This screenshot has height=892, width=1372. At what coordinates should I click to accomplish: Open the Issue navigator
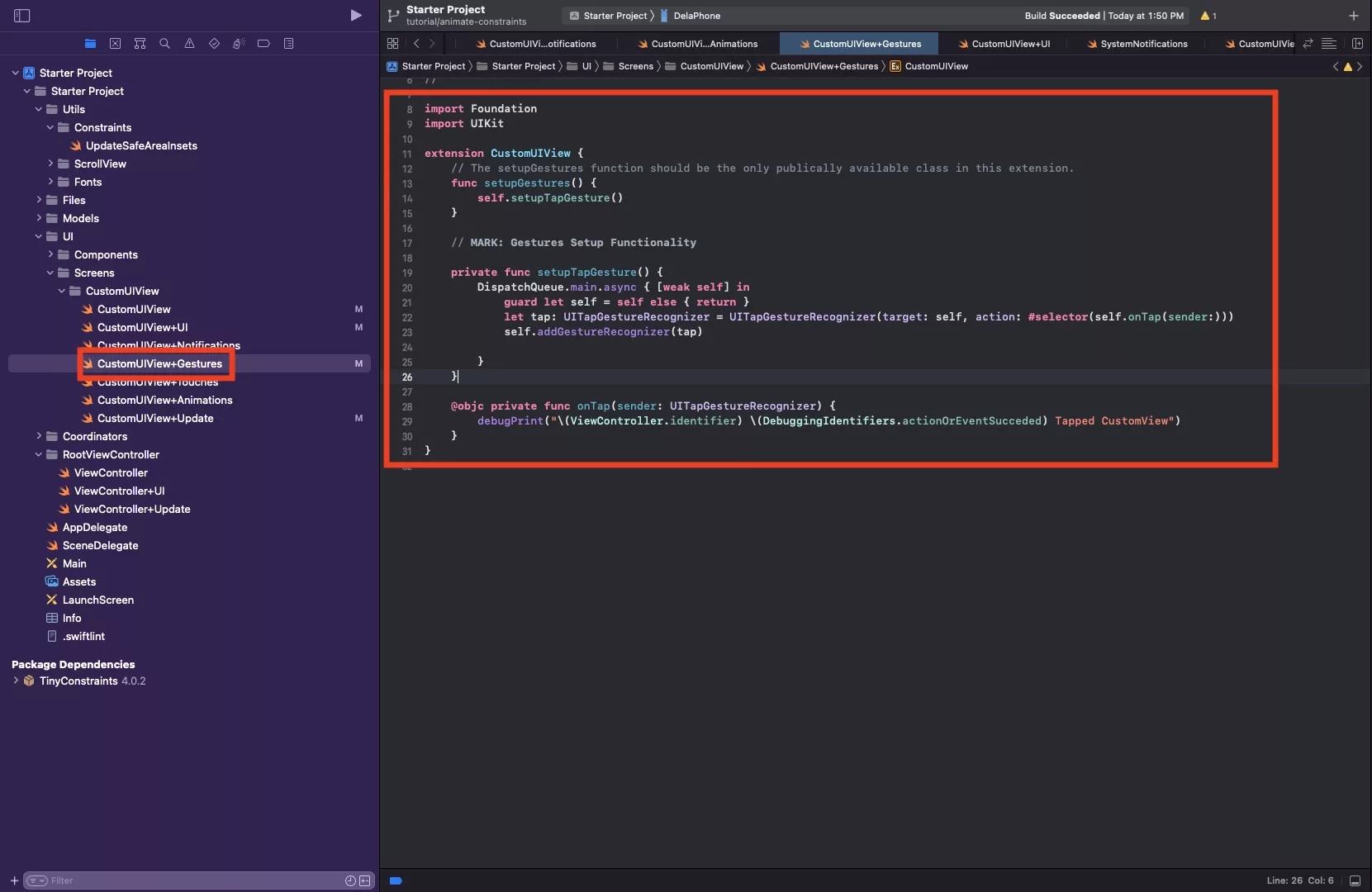[189, 44]
